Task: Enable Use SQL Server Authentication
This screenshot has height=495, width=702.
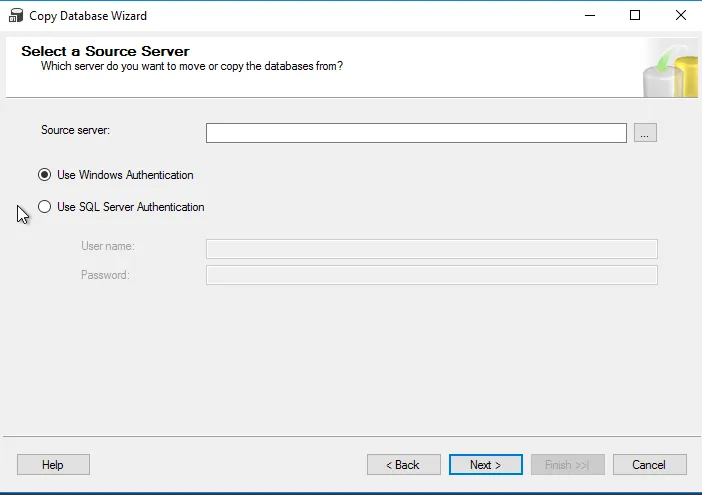Action: pyautogui.click(x=44, y=207)
